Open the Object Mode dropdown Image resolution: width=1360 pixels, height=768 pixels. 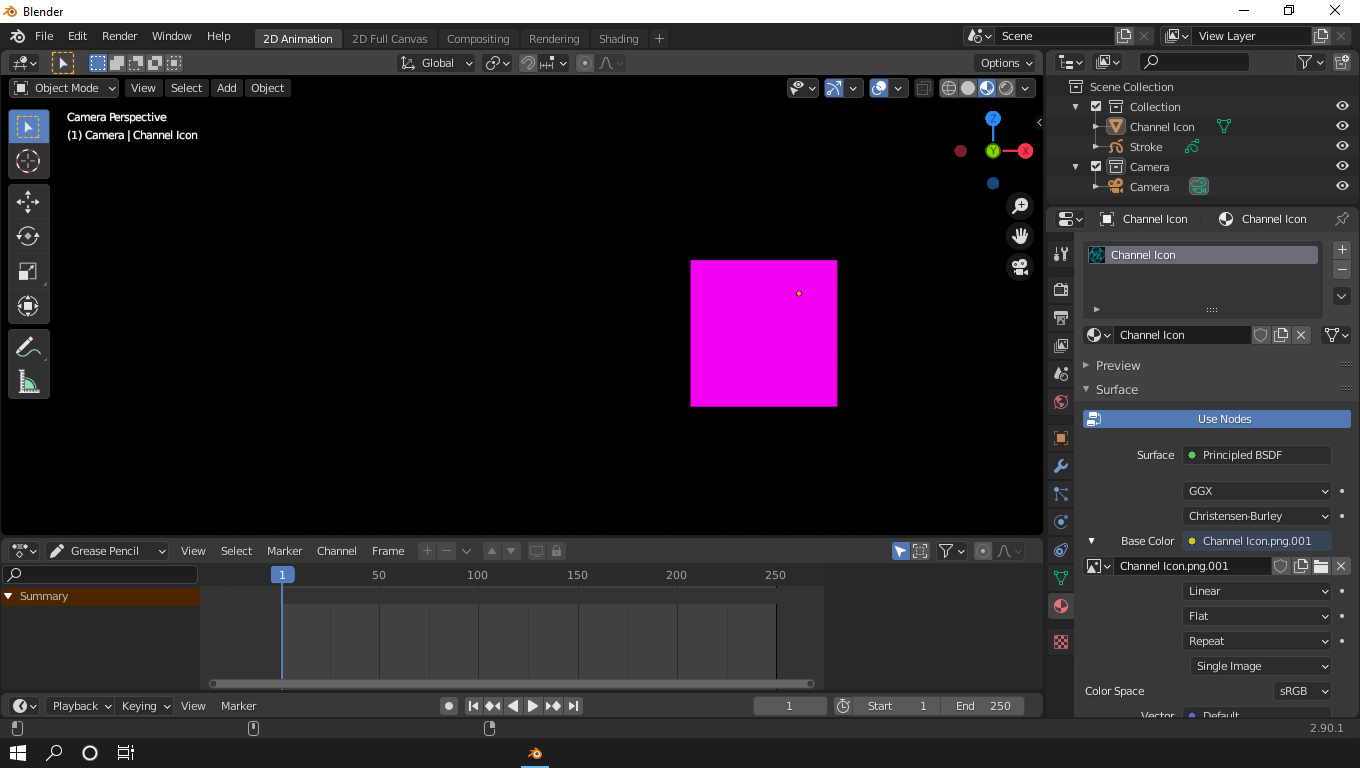coord(65,88)
